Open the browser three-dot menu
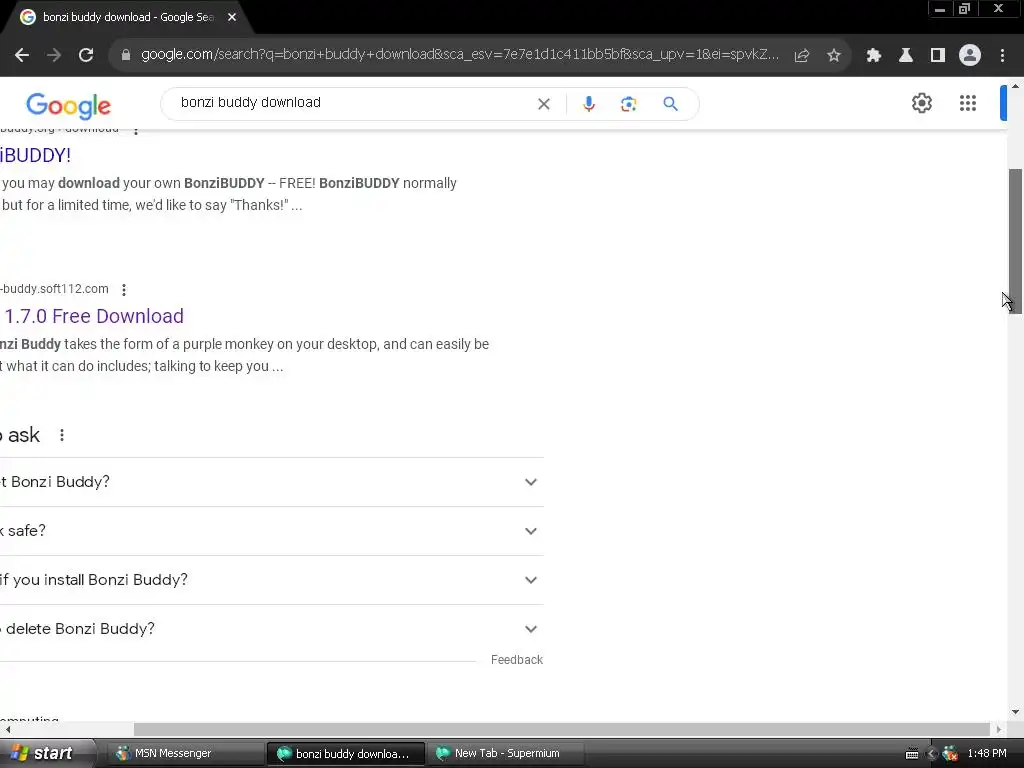Image resolution: width=1024 pixels, height=768 pixels. point(1002,56)
